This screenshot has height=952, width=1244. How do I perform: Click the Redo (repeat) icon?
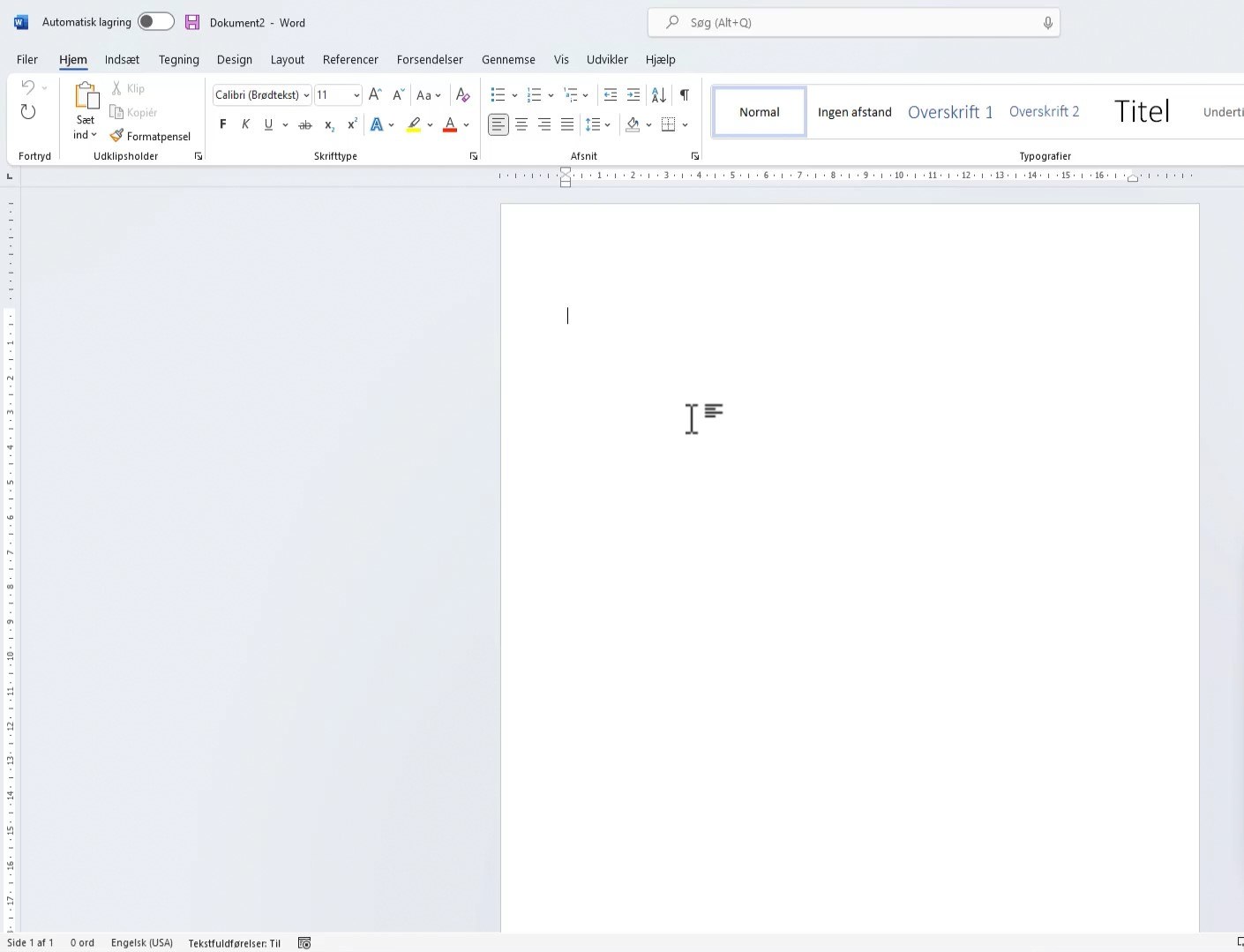[x=28, y=112]
